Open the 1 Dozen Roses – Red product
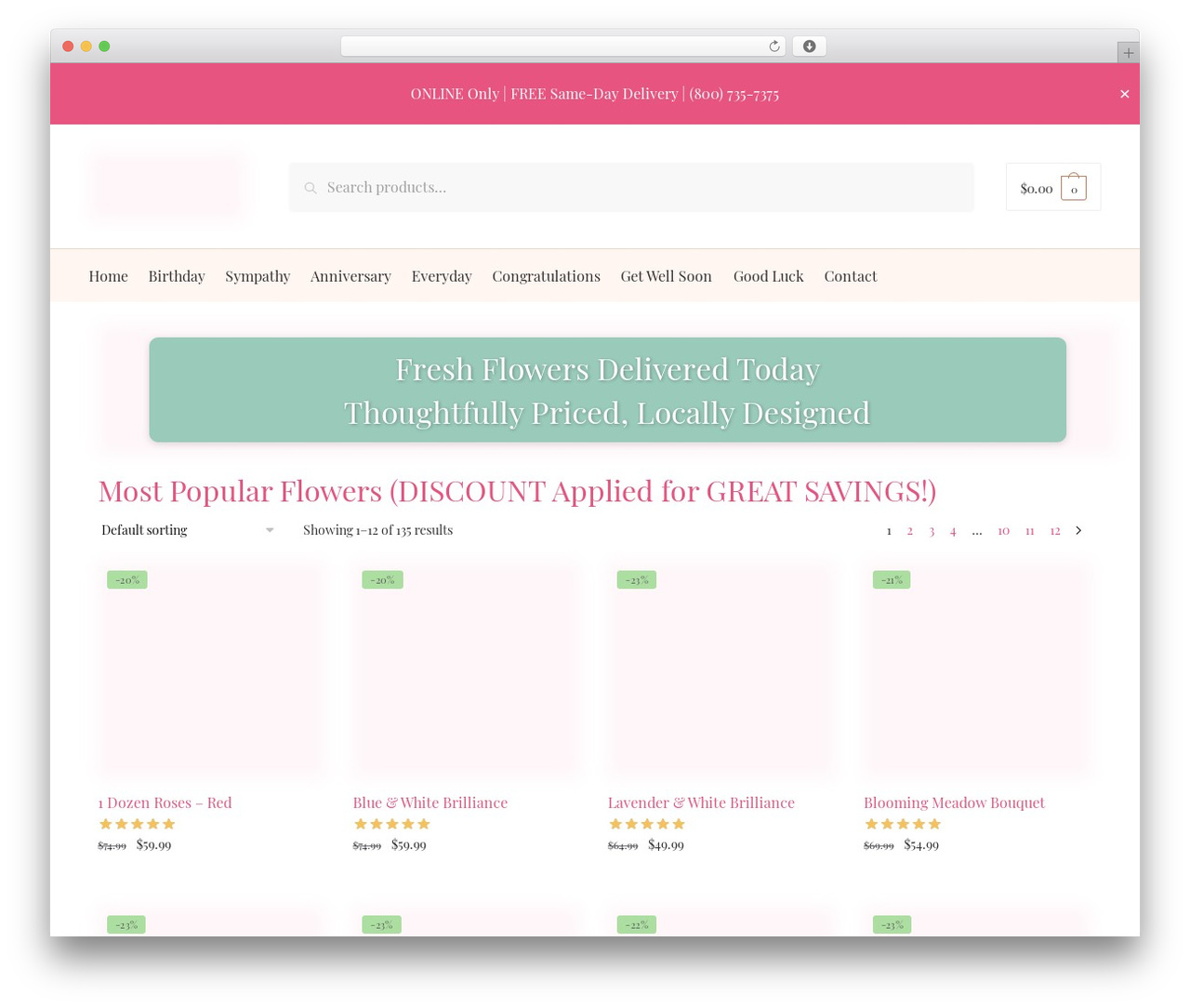 pyautogui.click(x=165, y=802)
